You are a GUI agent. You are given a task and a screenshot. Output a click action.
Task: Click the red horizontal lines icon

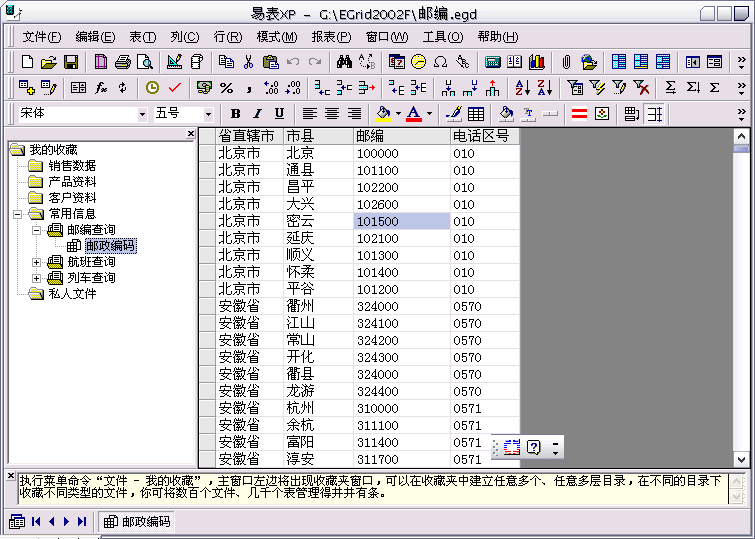click(579, 114)
